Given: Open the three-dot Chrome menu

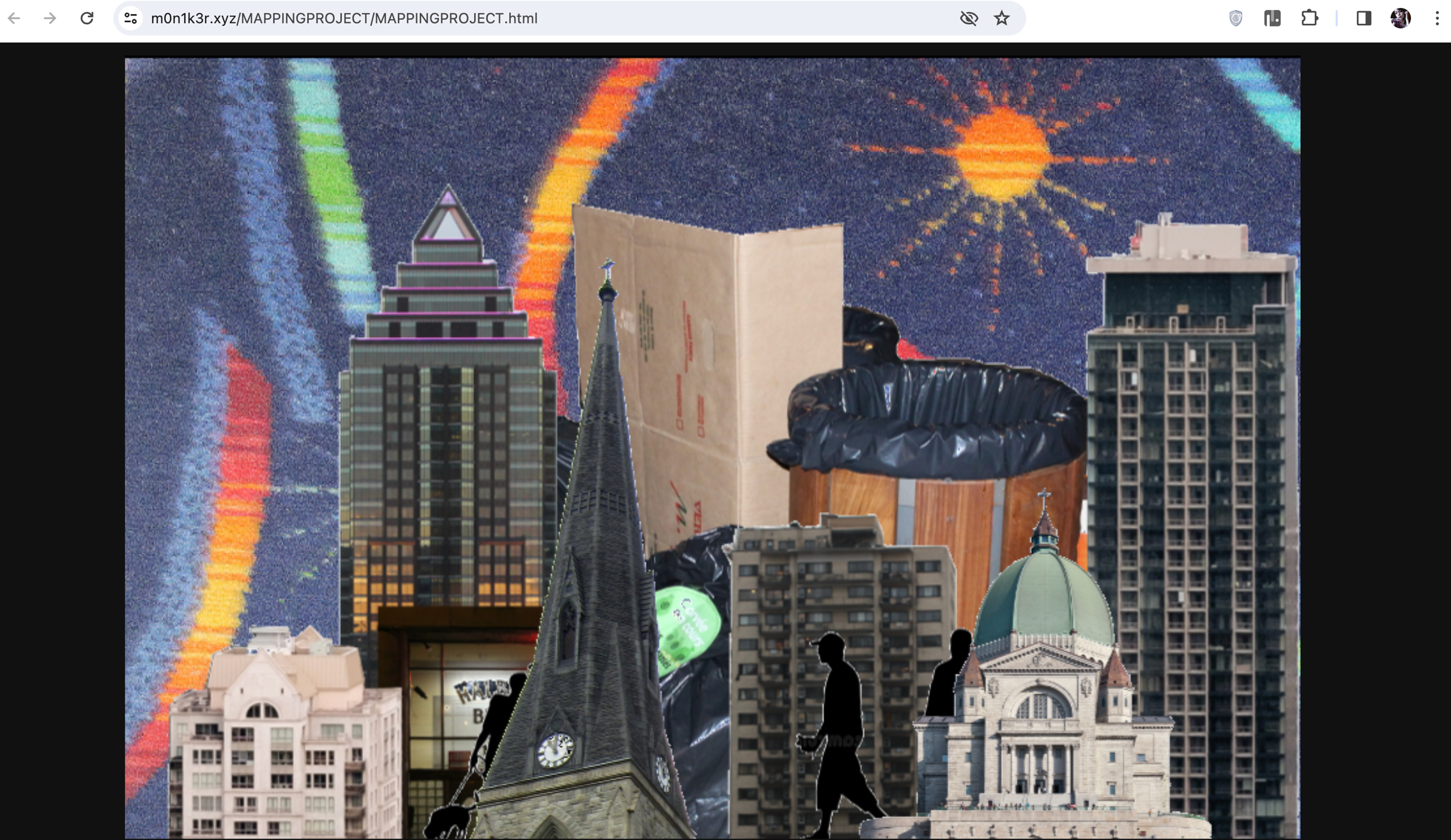Looking at the screenshot, I should [x=1438, y=19].
